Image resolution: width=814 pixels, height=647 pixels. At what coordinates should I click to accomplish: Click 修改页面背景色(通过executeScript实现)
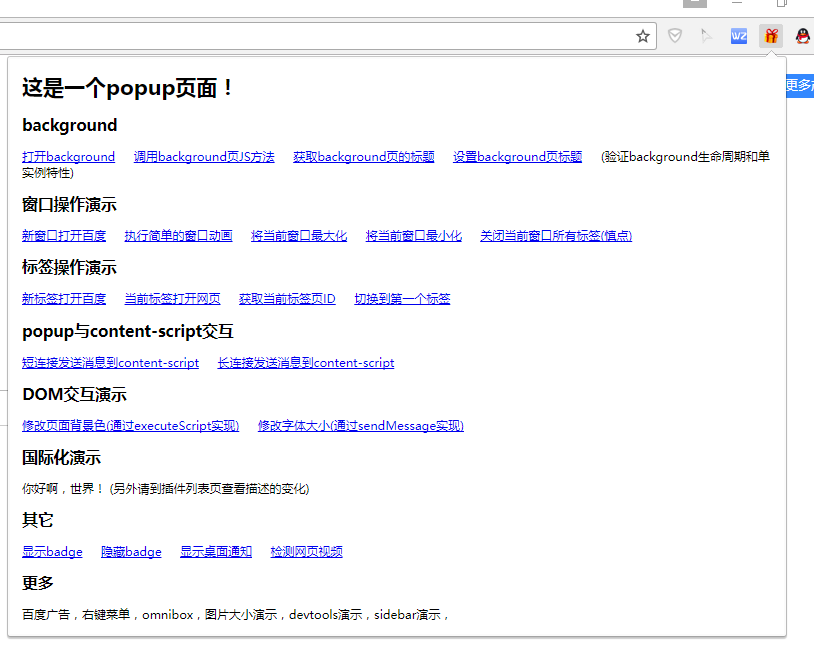(x=130, y=425)
